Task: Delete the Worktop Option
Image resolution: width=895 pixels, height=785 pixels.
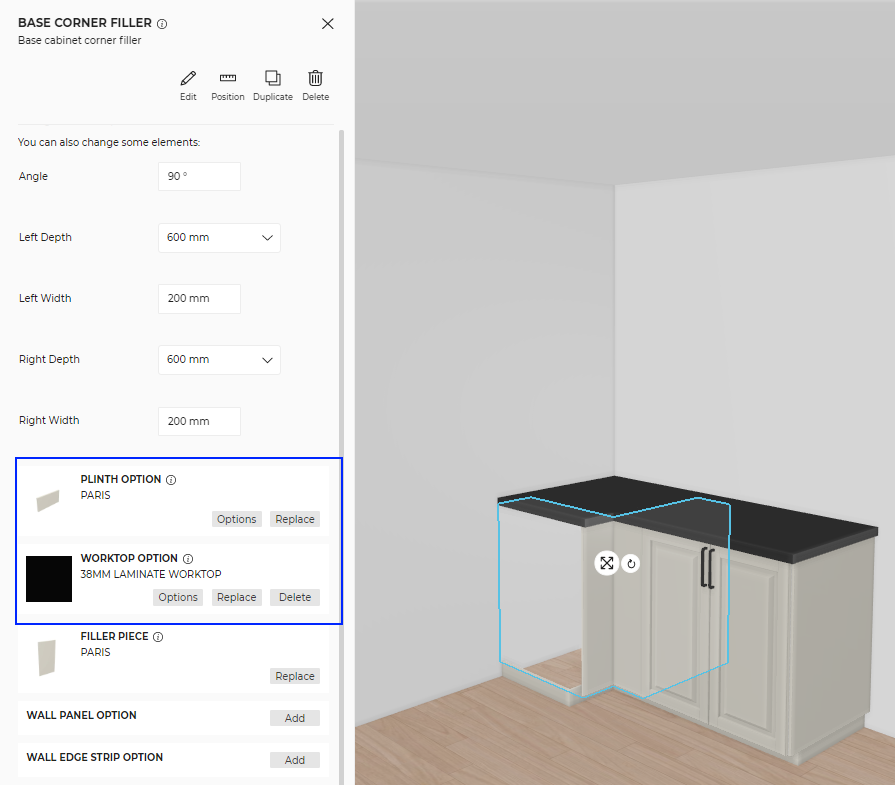Action: [295, 598]
